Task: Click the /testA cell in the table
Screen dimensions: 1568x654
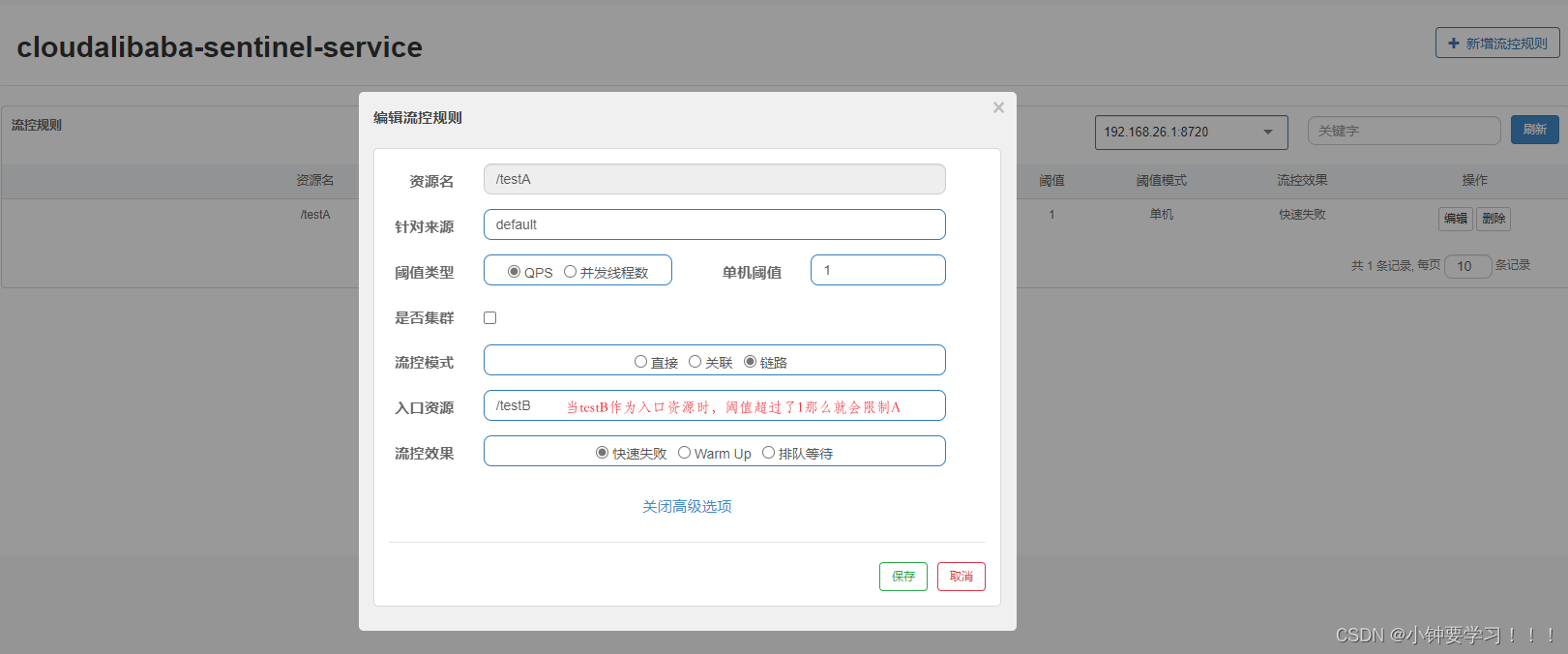Action: click(315, 215)
